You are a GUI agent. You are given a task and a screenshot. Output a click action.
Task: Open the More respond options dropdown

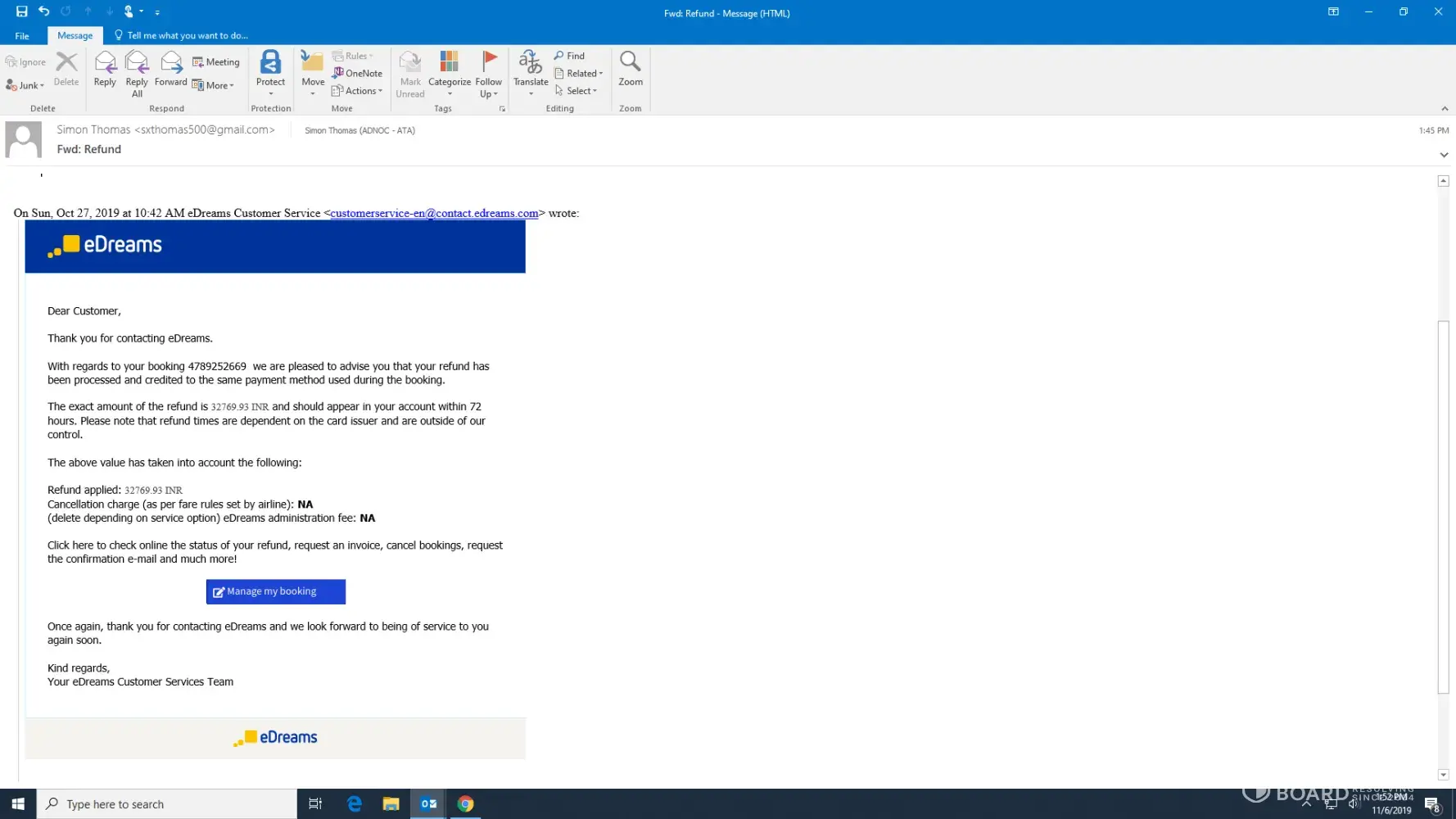coord(215,85)
